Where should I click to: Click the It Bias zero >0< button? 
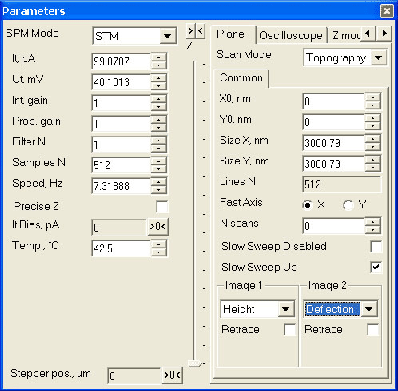click(x=158, y=227)
